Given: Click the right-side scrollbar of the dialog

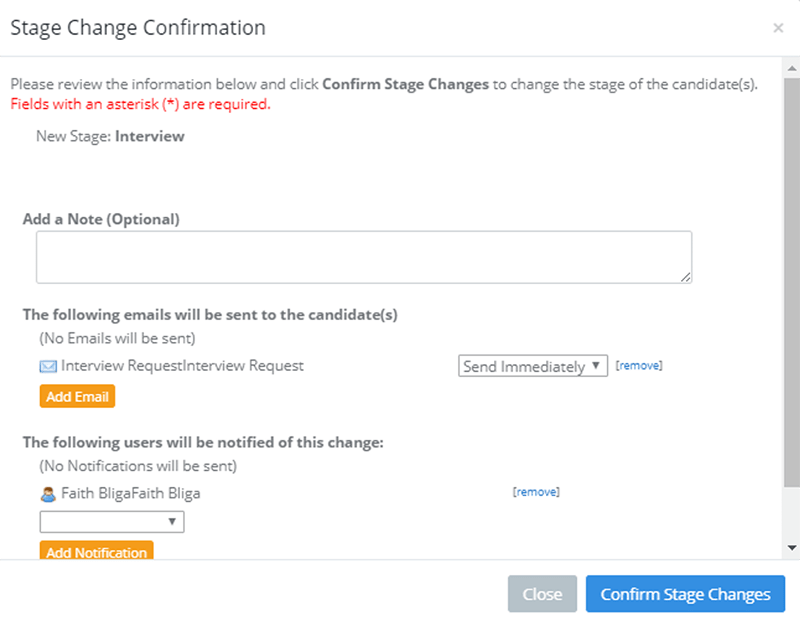Looking at the screenshot, I should coord(792,300).
